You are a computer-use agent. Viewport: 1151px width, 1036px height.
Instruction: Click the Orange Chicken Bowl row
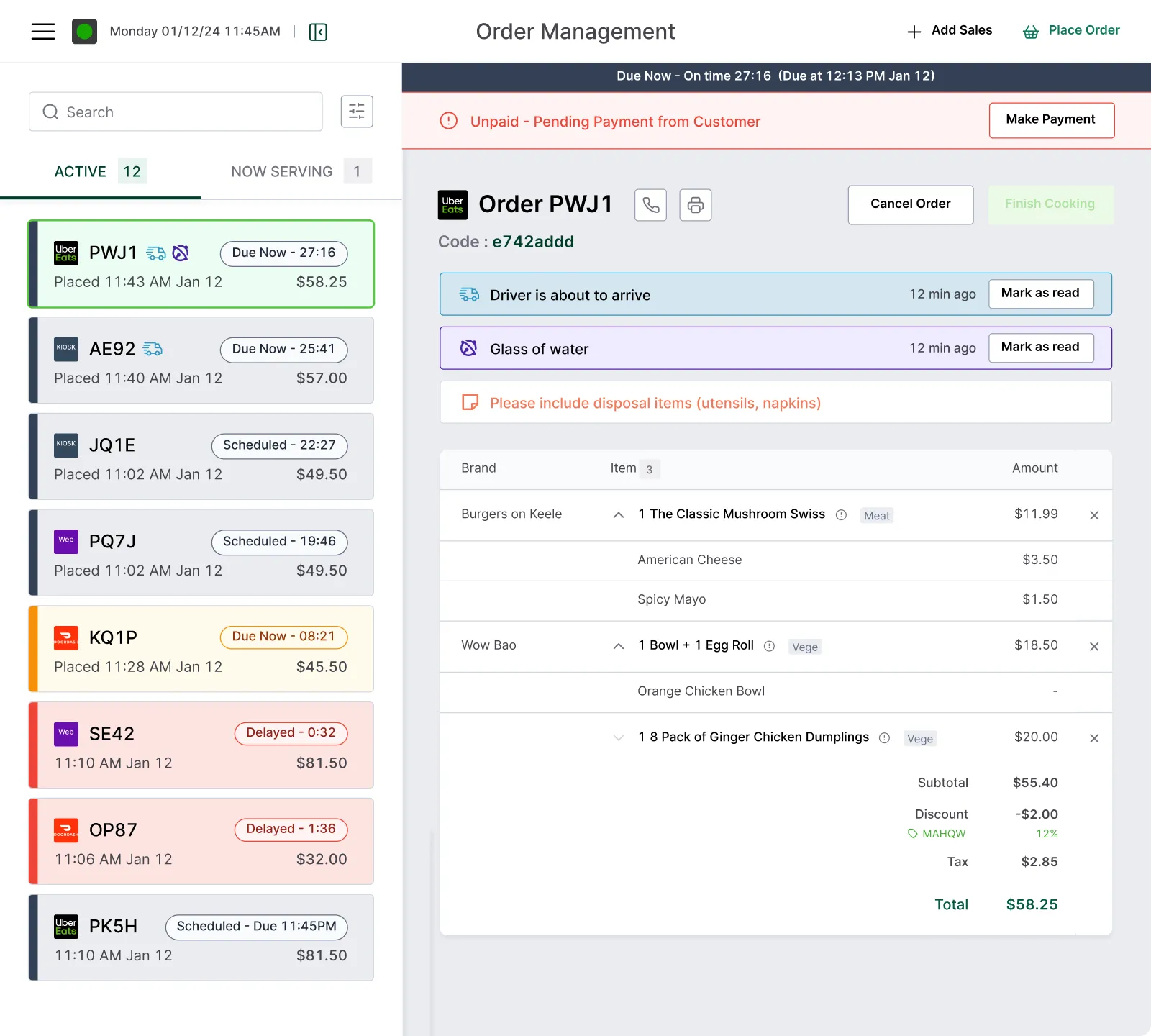[x=775, y=692]
